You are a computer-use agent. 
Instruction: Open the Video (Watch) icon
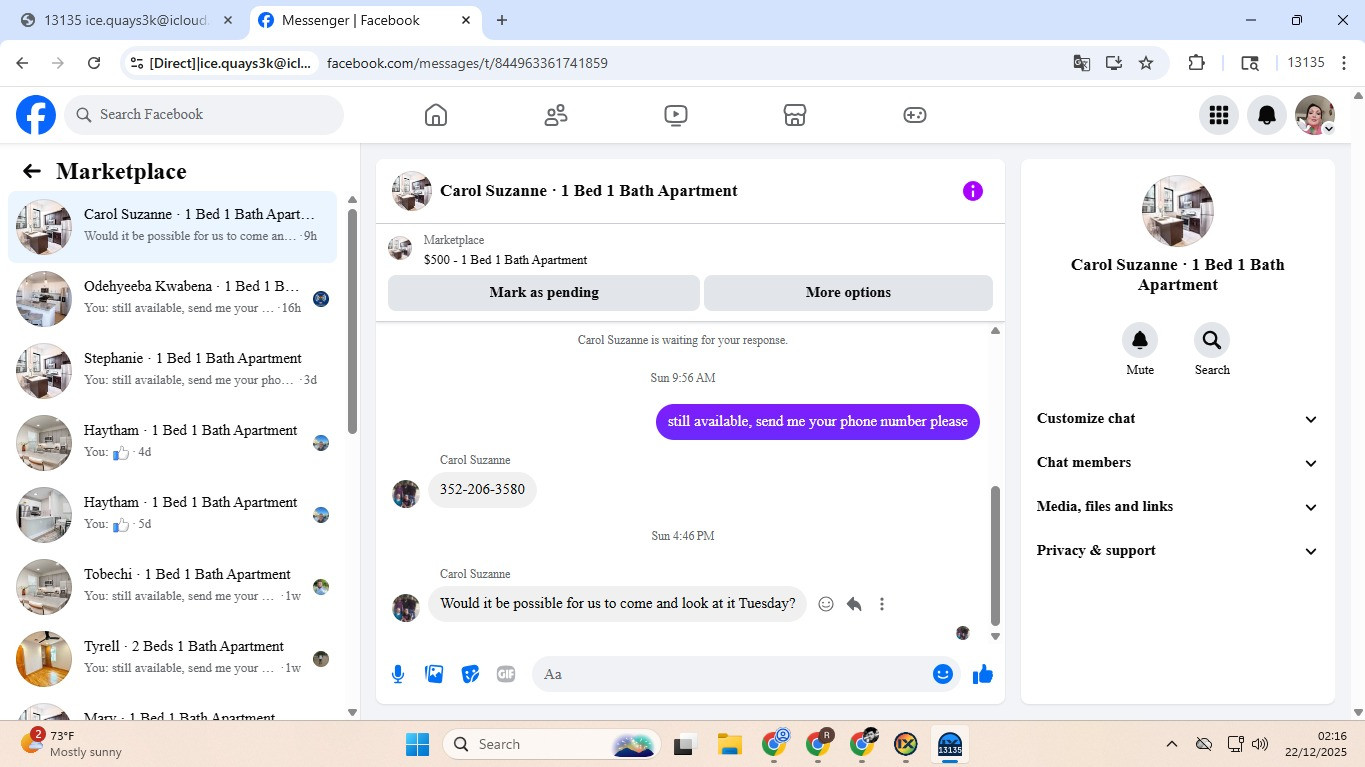[x=675, y=115]
